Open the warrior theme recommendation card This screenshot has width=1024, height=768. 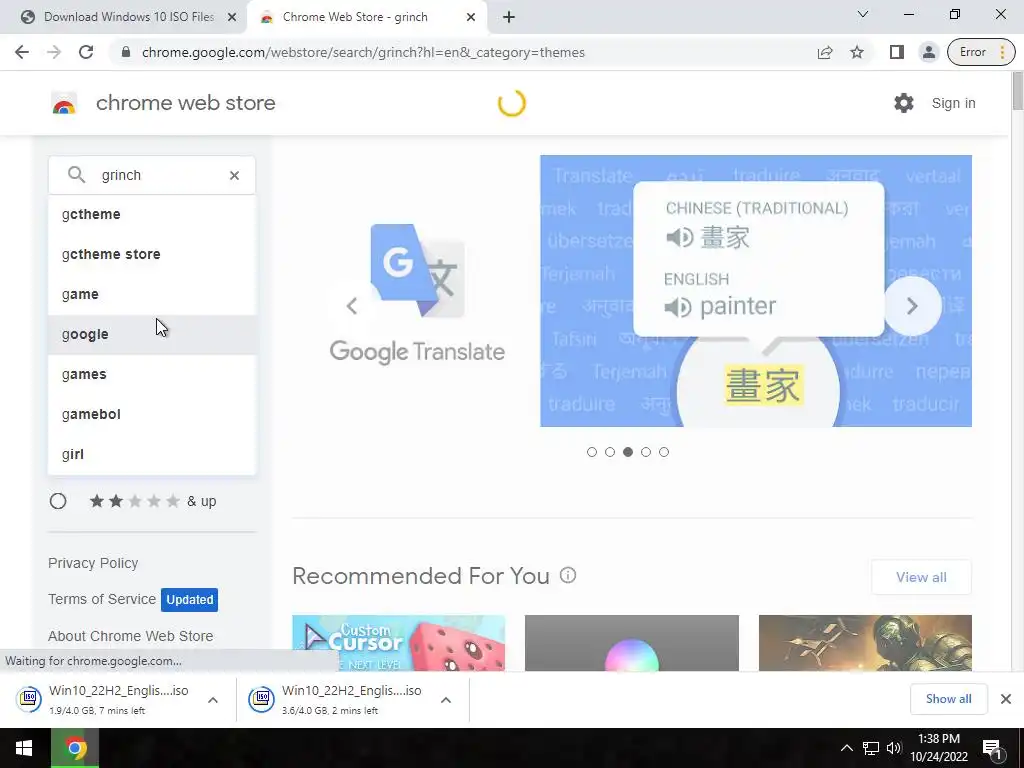(x=865, y=643)
